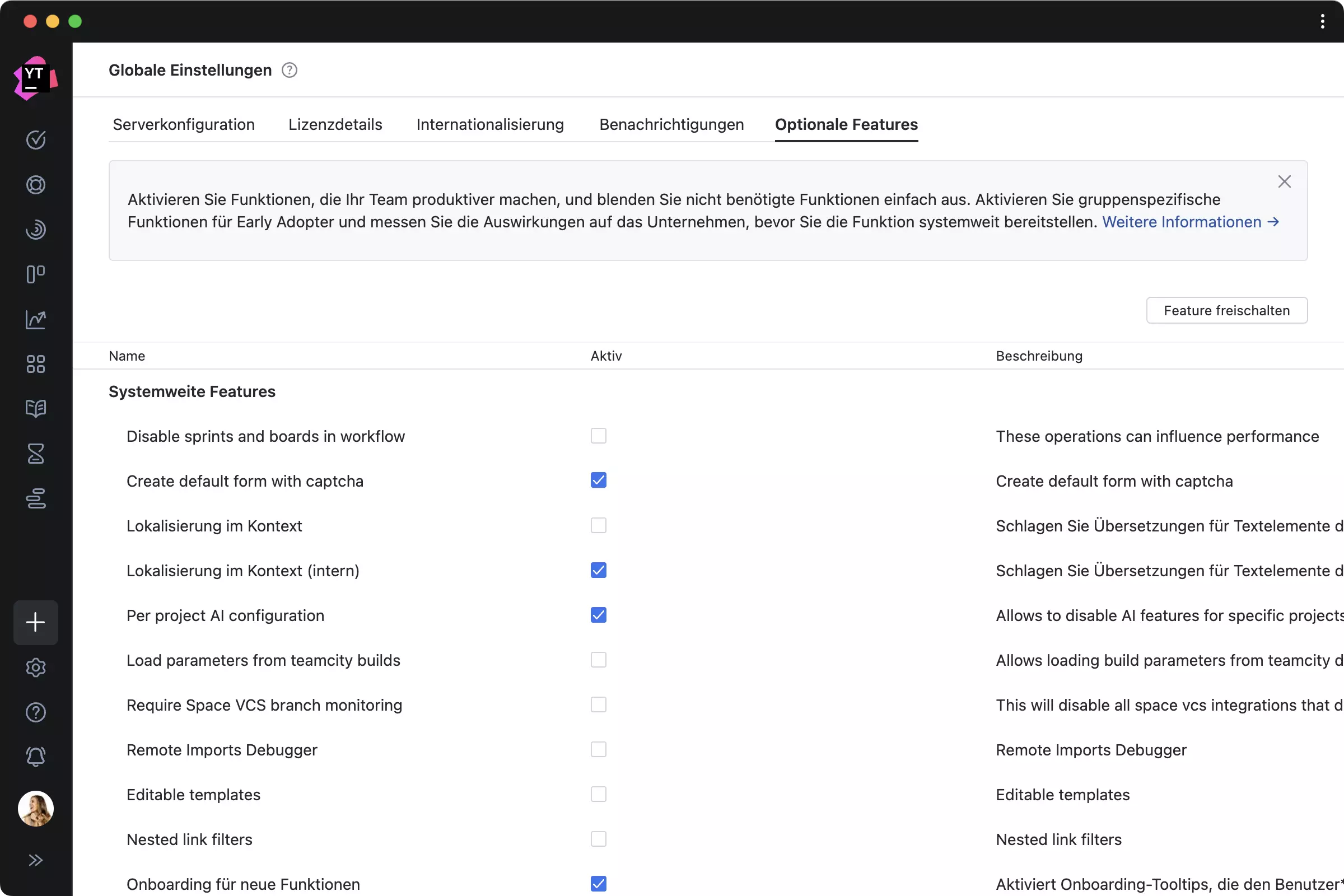Viewport: 1344px width, 896px height.
Task: Dismiss the info banner close button
Action: click(x=1283, y=181)
